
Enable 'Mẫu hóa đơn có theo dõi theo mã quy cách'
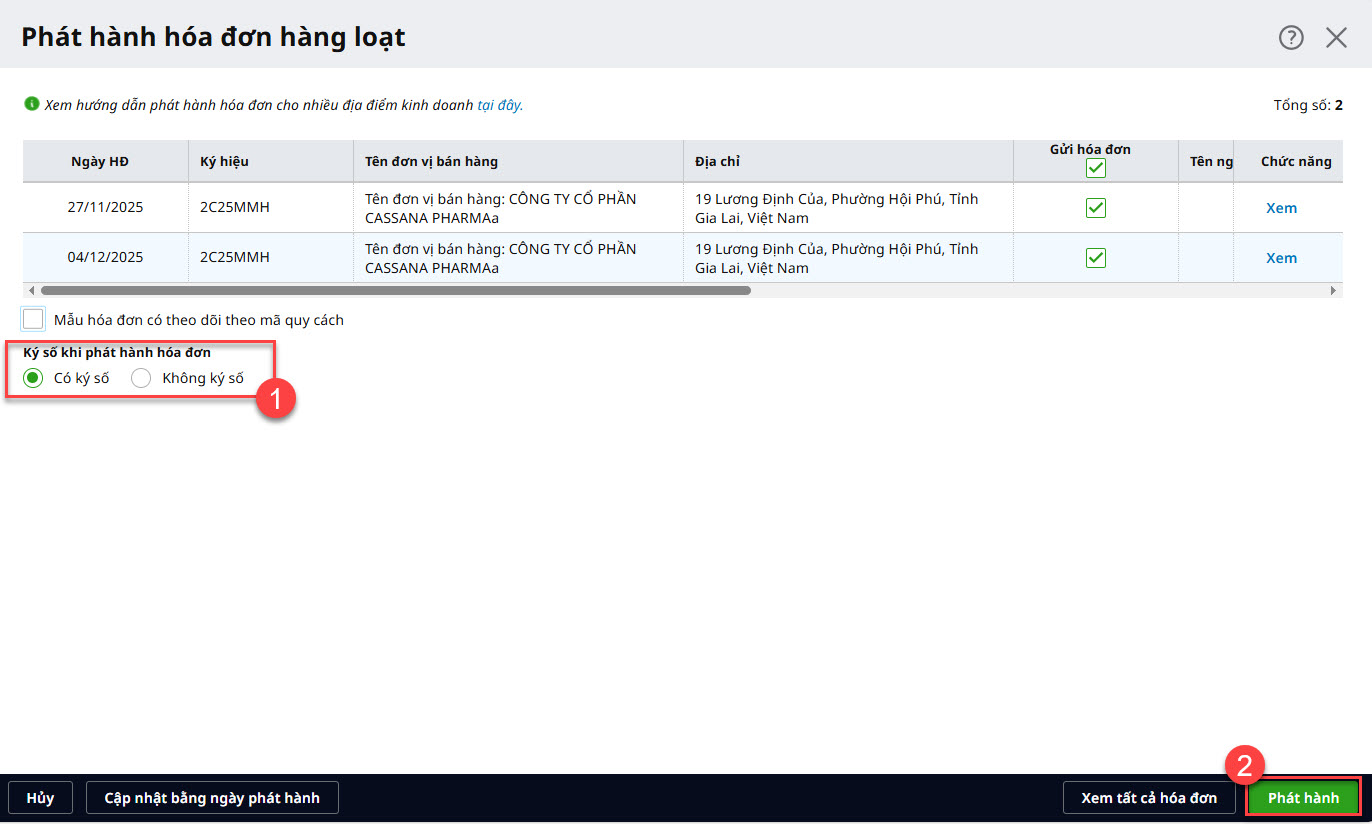point(34,320)
